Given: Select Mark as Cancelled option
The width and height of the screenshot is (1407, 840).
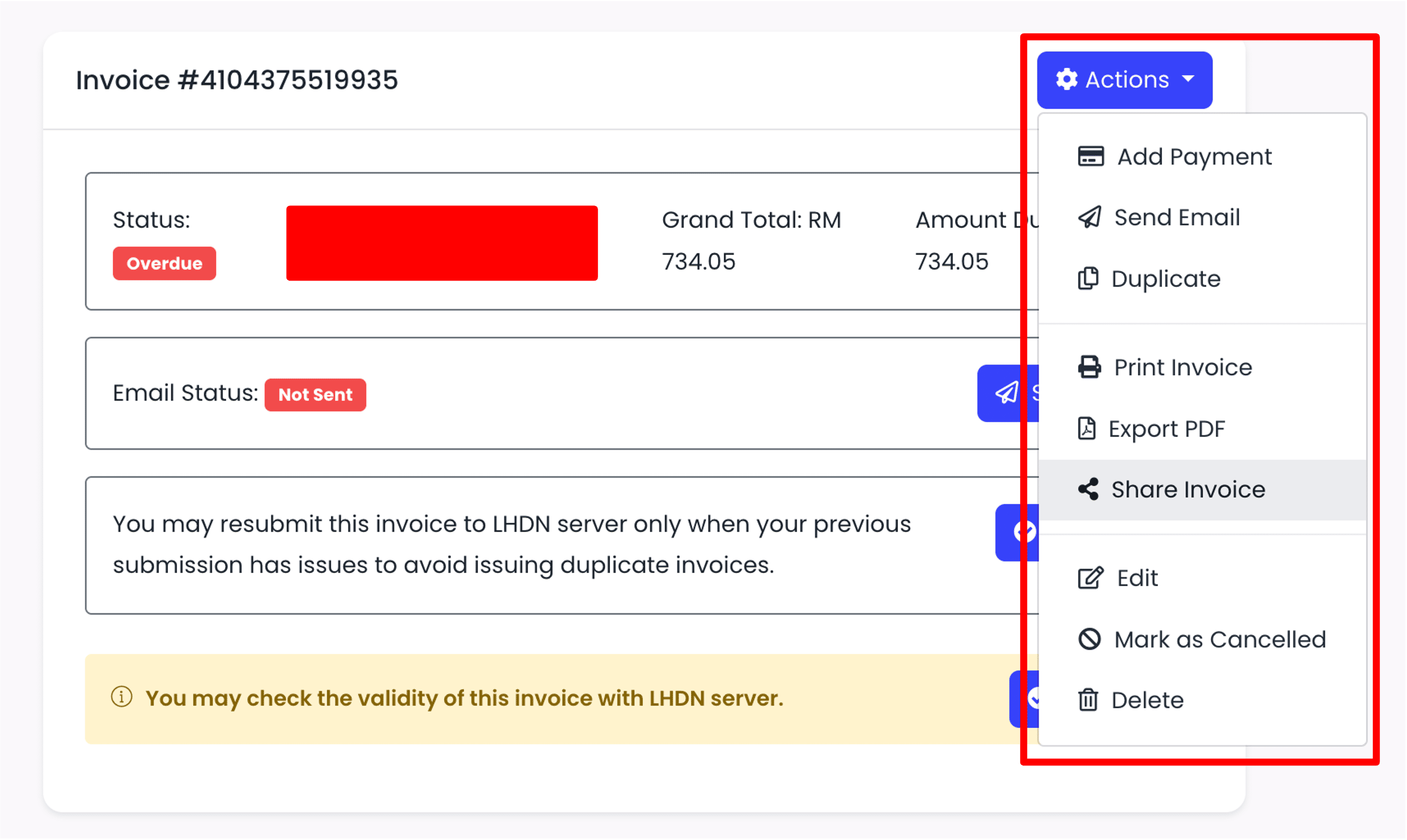Looking at the screenshot, I should (1220, 640).
